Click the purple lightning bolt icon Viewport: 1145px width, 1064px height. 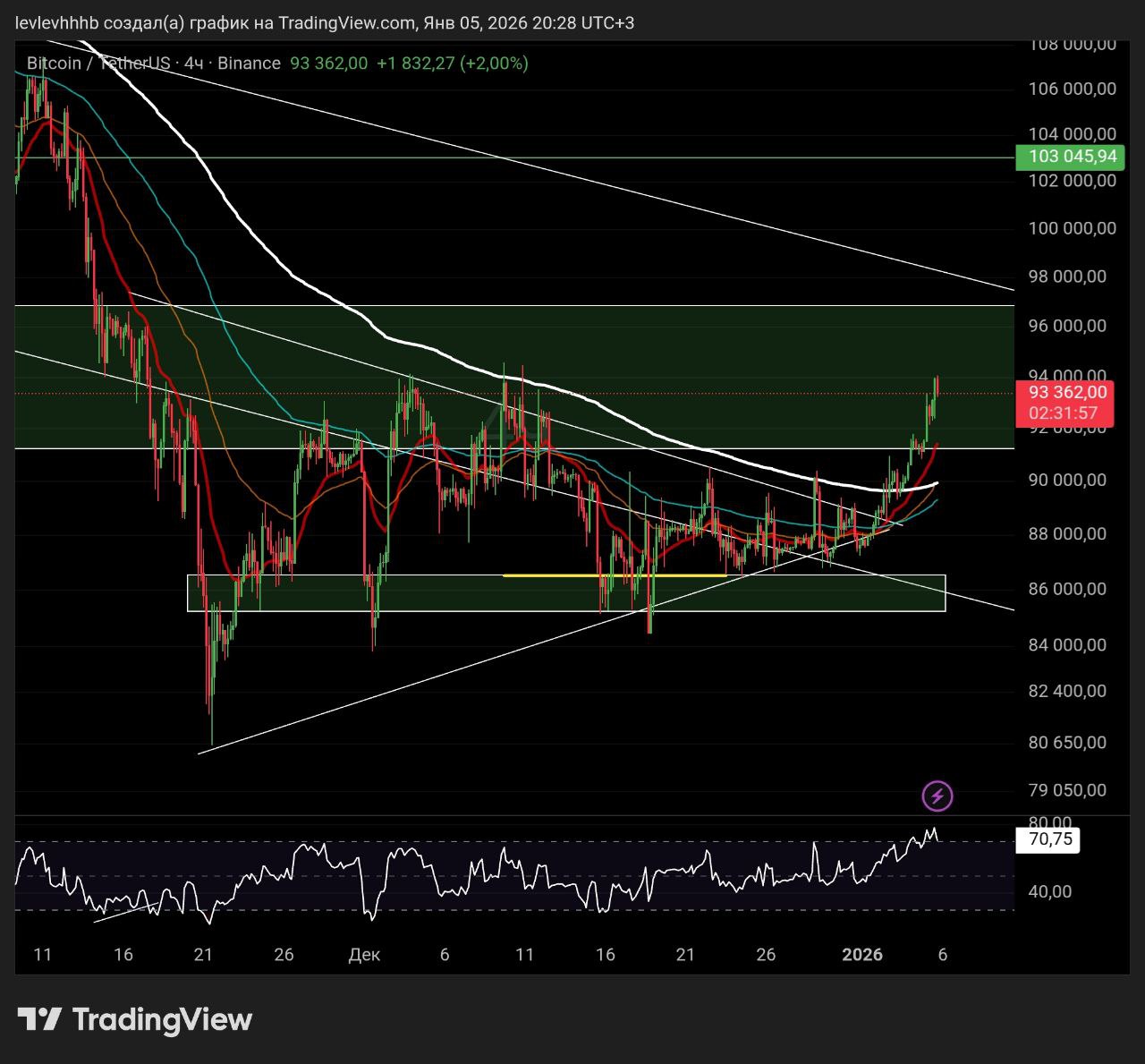click(937, 796)
